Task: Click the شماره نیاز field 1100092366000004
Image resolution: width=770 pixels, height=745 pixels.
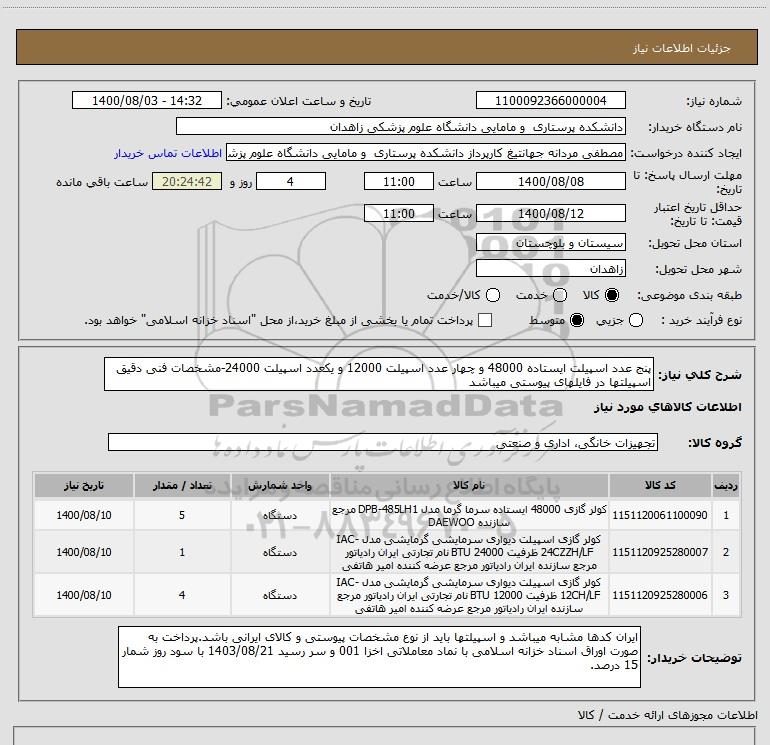Action: pyautogui.click(x=550, y=101)
